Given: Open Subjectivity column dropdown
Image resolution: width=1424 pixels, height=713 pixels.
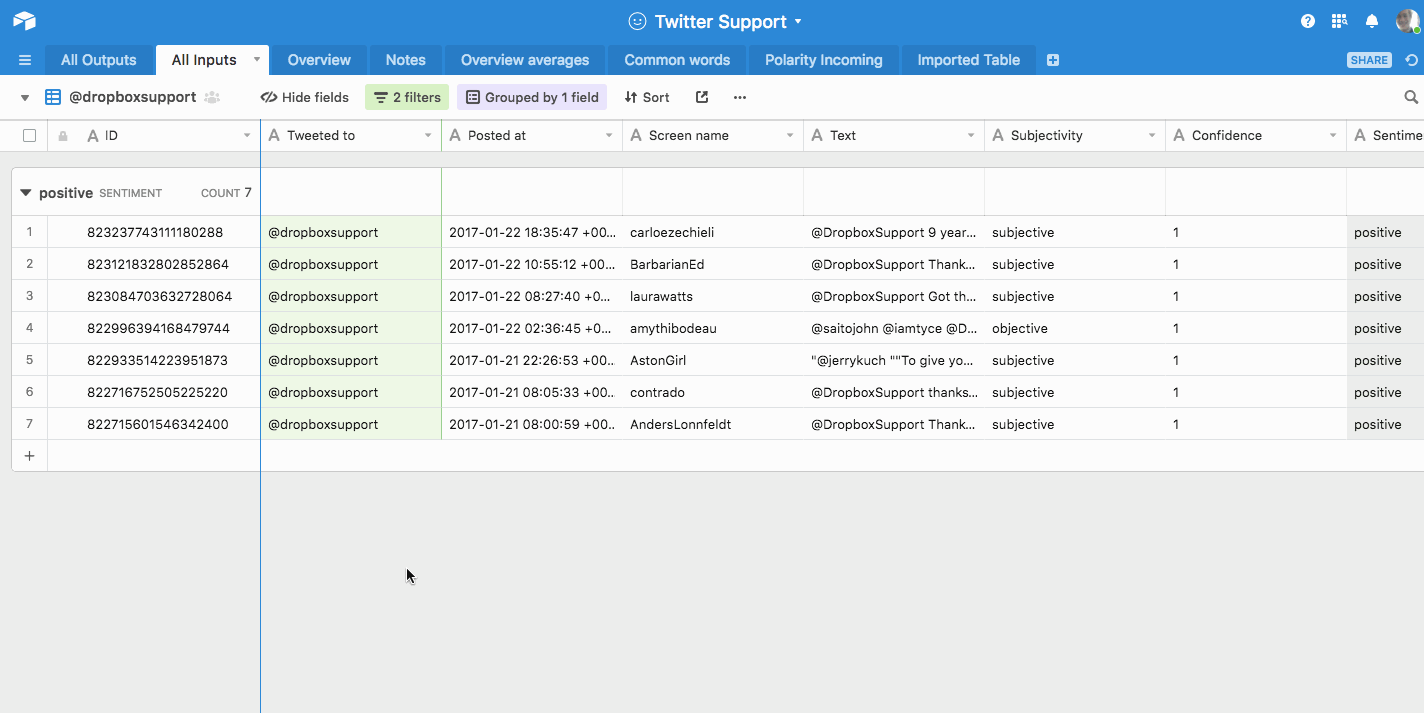Looking at the screenshot, I should [1152, 136].
